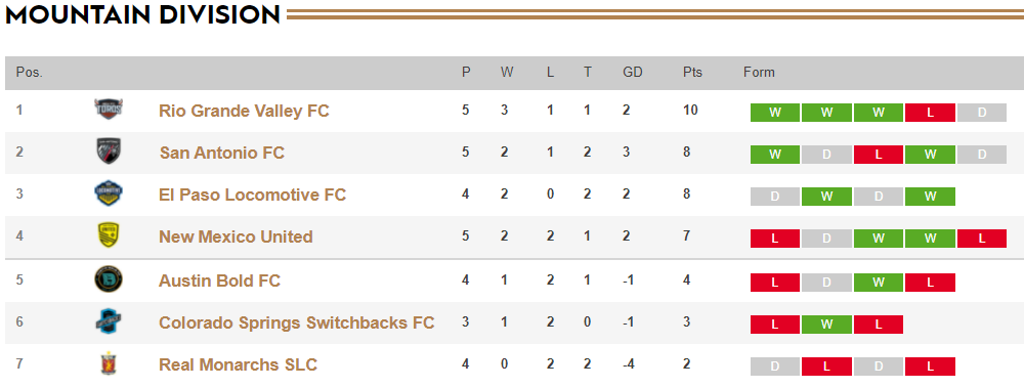
Task: Click the New Mexico United yellow shield logo
Action: click(x=108, y=236)
